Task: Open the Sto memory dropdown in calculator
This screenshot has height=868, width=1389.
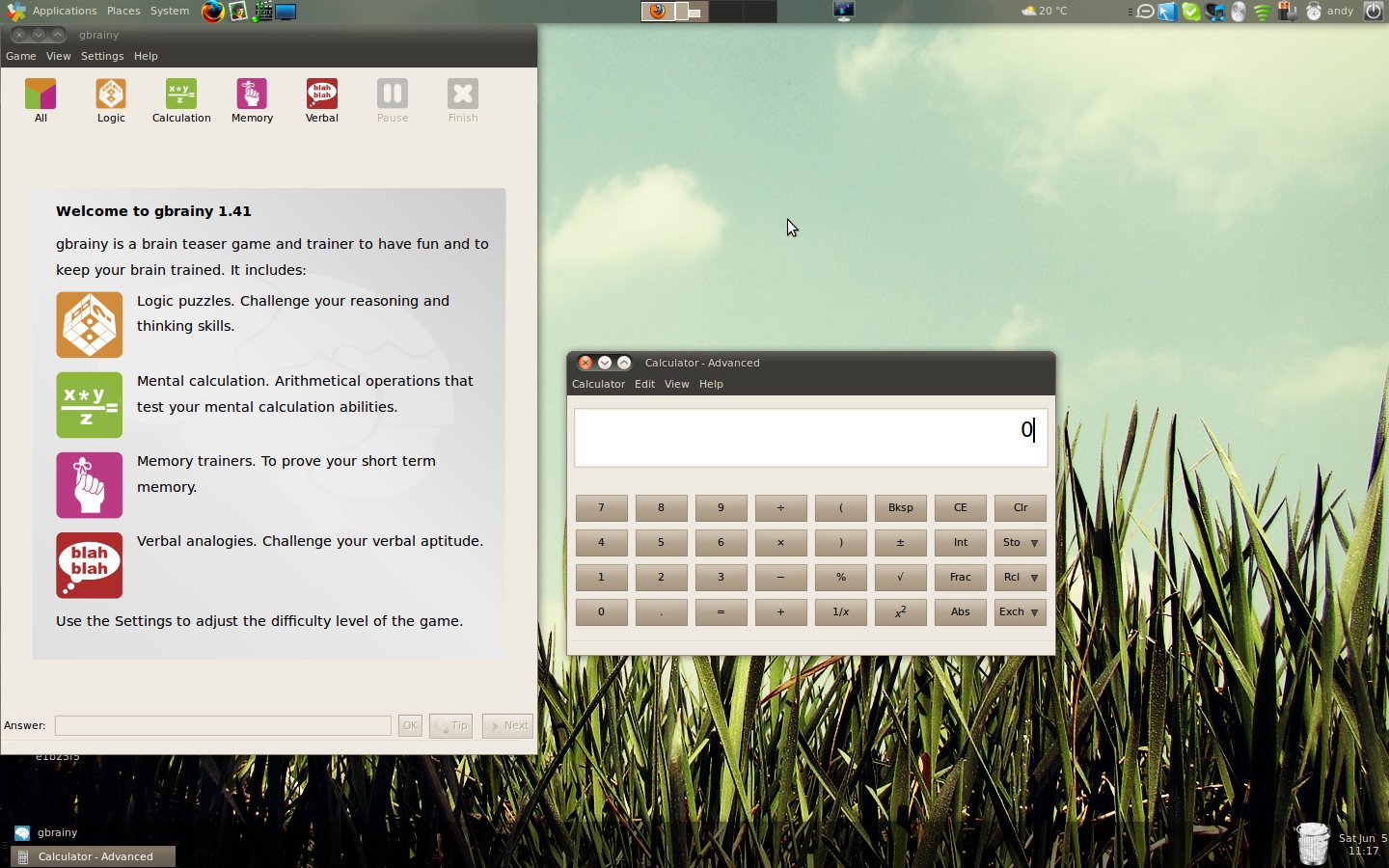Action: pyautogui.click(x=1021, y=543)
